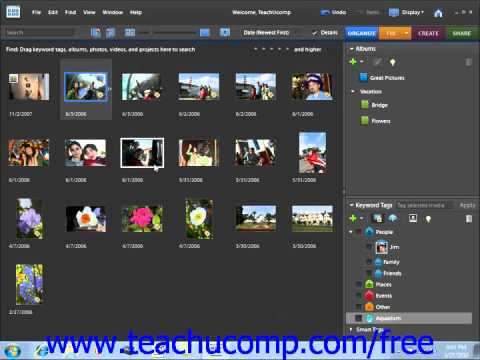
Task: Select the 11/2/2007 photo thumbnail
Action: point(29,87)
